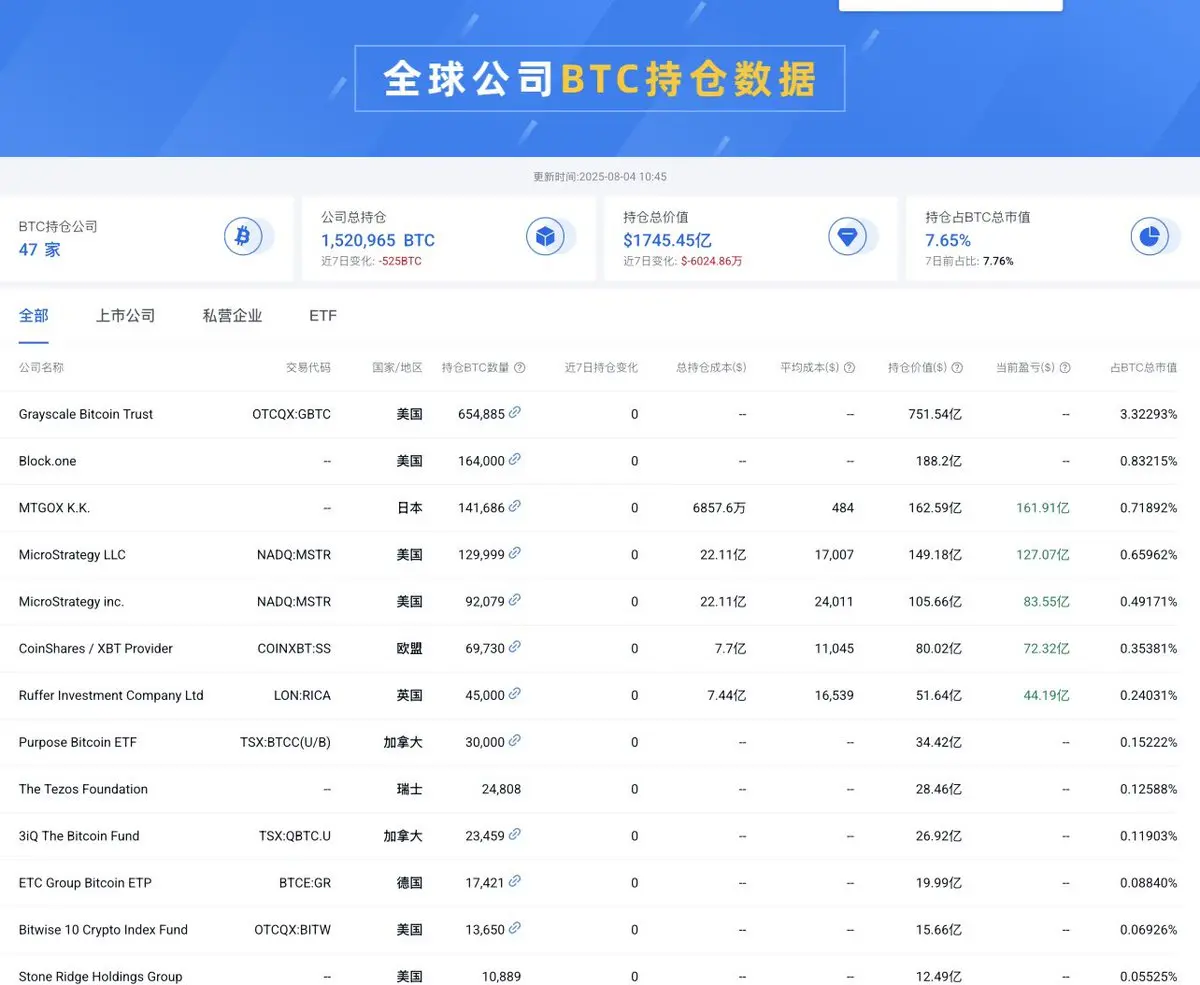Click ticker LON:RICA
This screenshot has height=985, width=1200.
tap(302, 696)
